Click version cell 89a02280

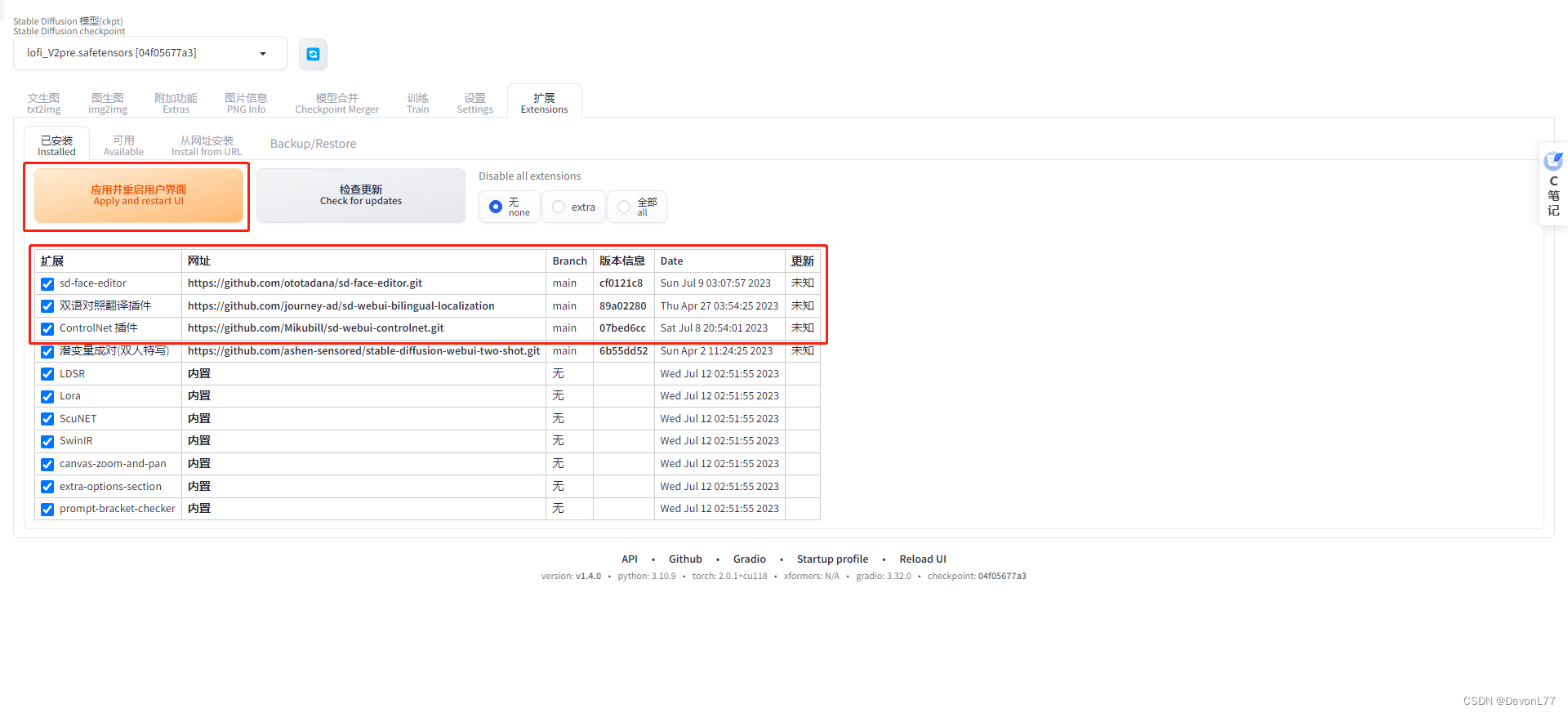622,306
